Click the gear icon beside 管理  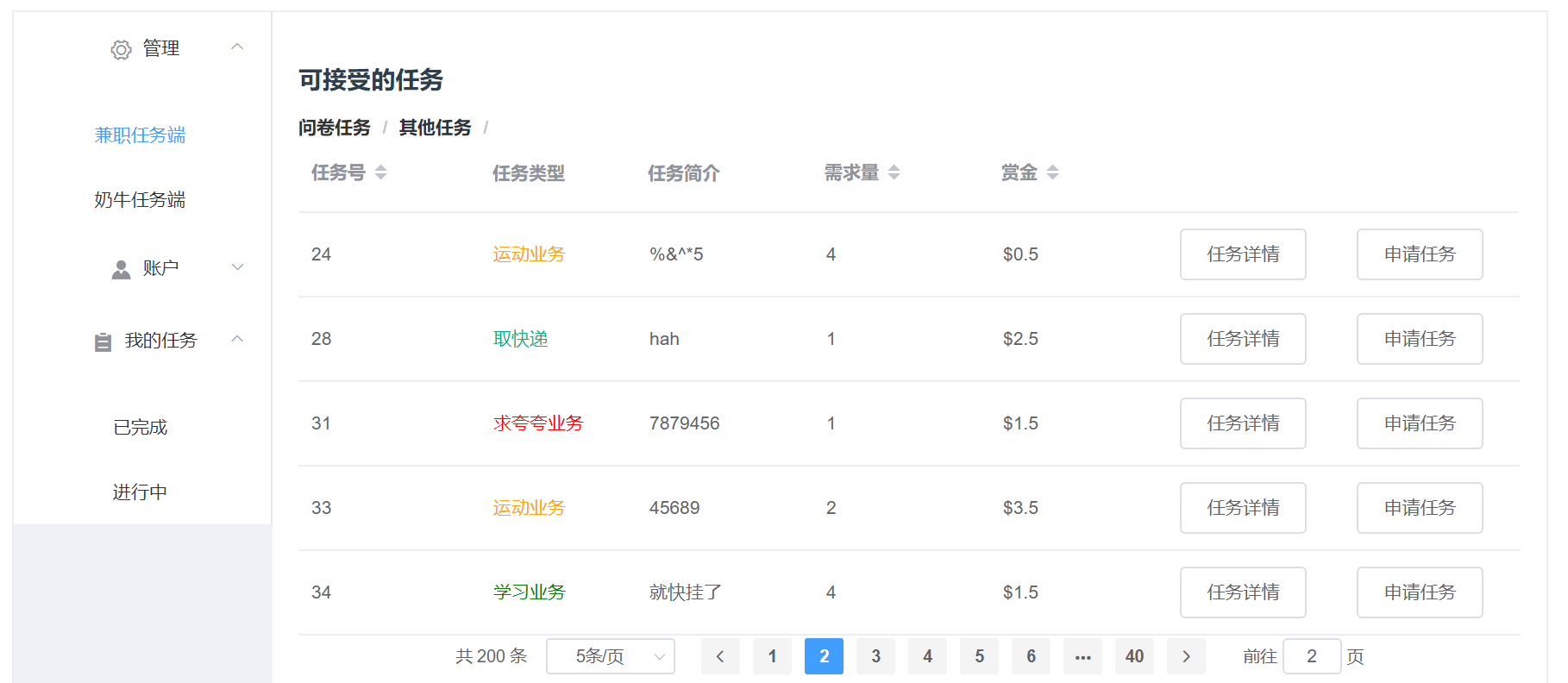(x=121, y=50)
